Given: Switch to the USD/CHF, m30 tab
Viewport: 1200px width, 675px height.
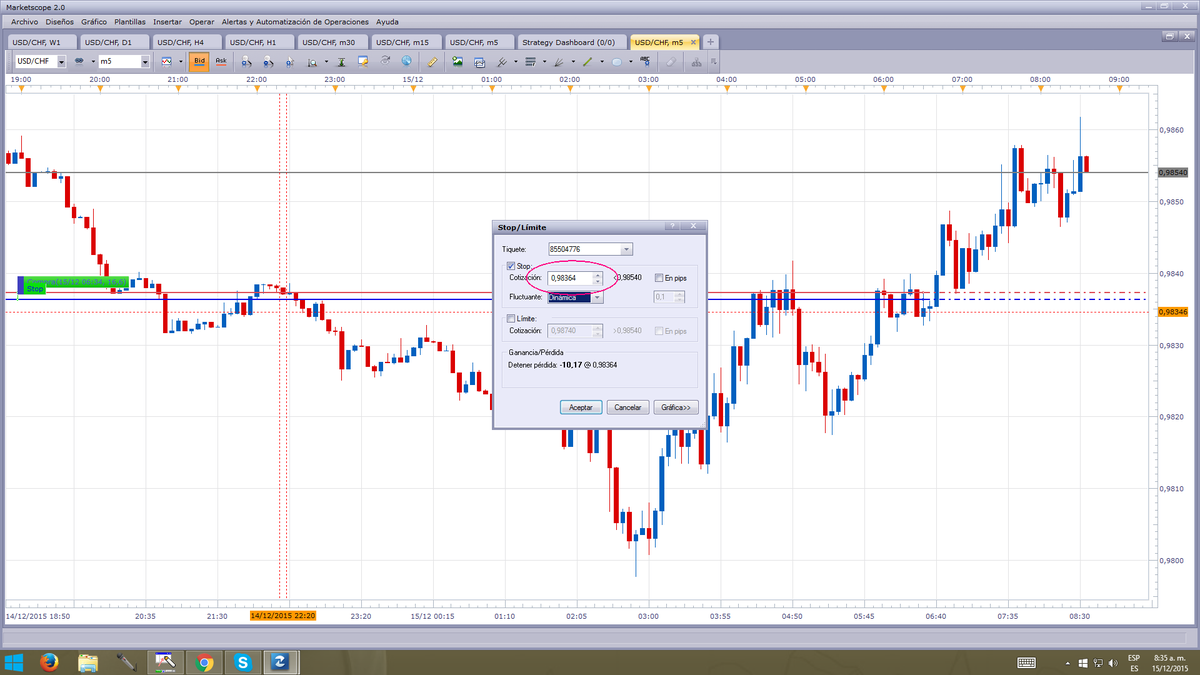Looking at the screenshot, I should coord(333,42).
